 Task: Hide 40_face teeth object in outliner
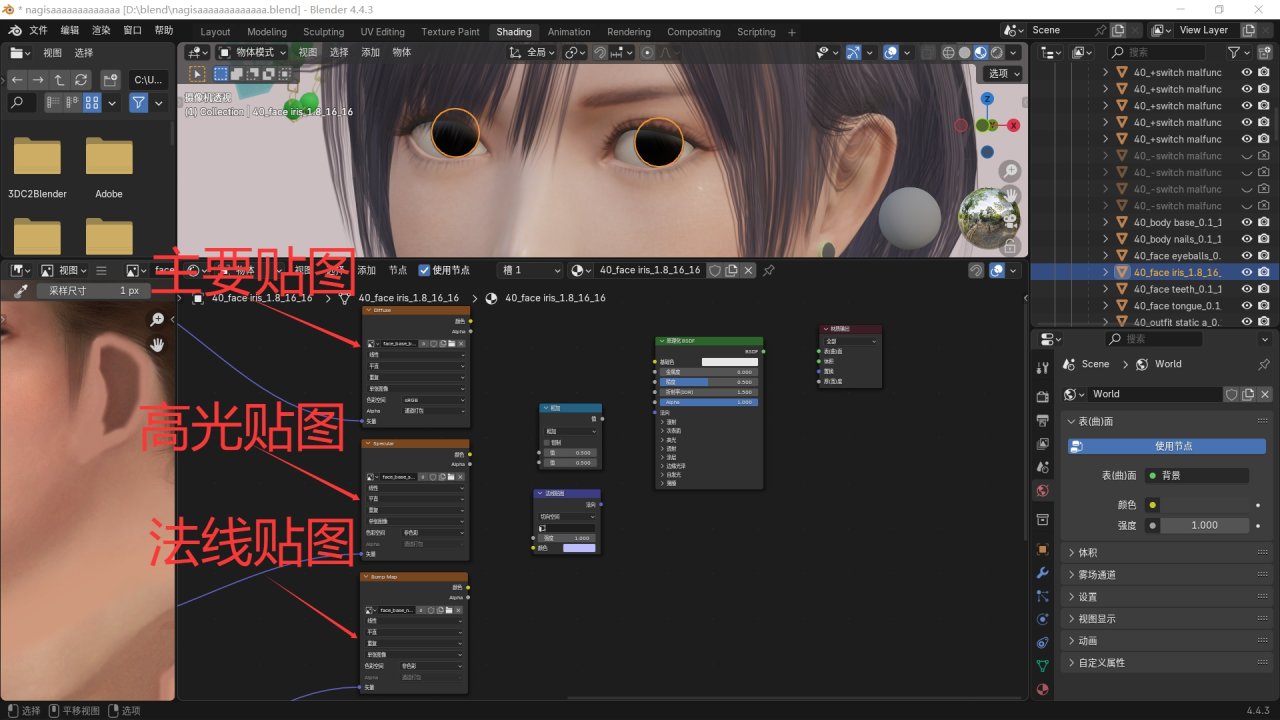tap(1247, 289)
